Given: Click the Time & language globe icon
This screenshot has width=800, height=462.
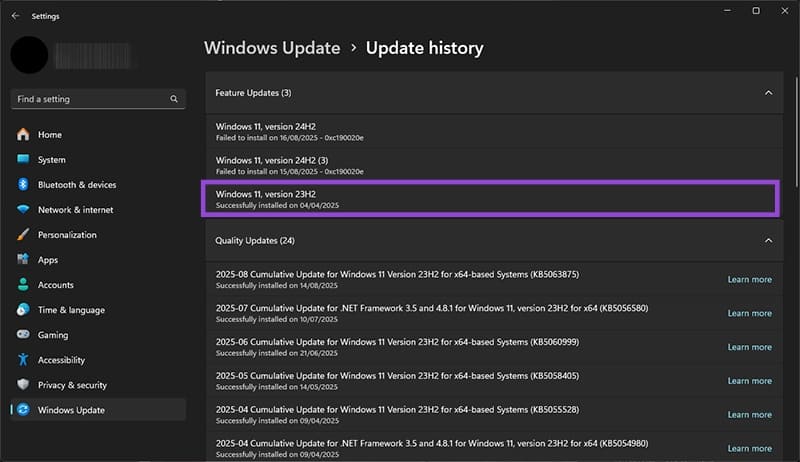Looking at the screenshot, I should pos(23,309).
